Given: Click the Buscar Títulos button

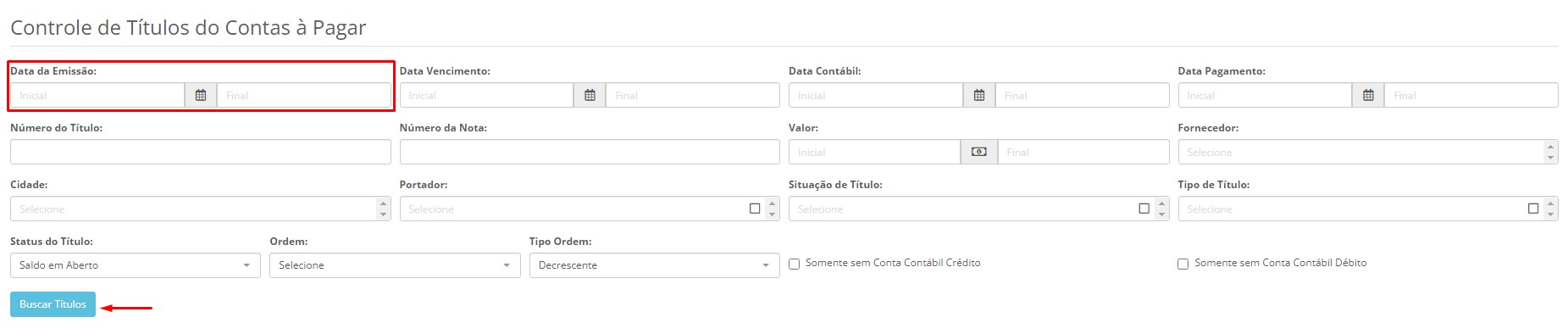Looking at the screenshot, I should tap(53, 304).
